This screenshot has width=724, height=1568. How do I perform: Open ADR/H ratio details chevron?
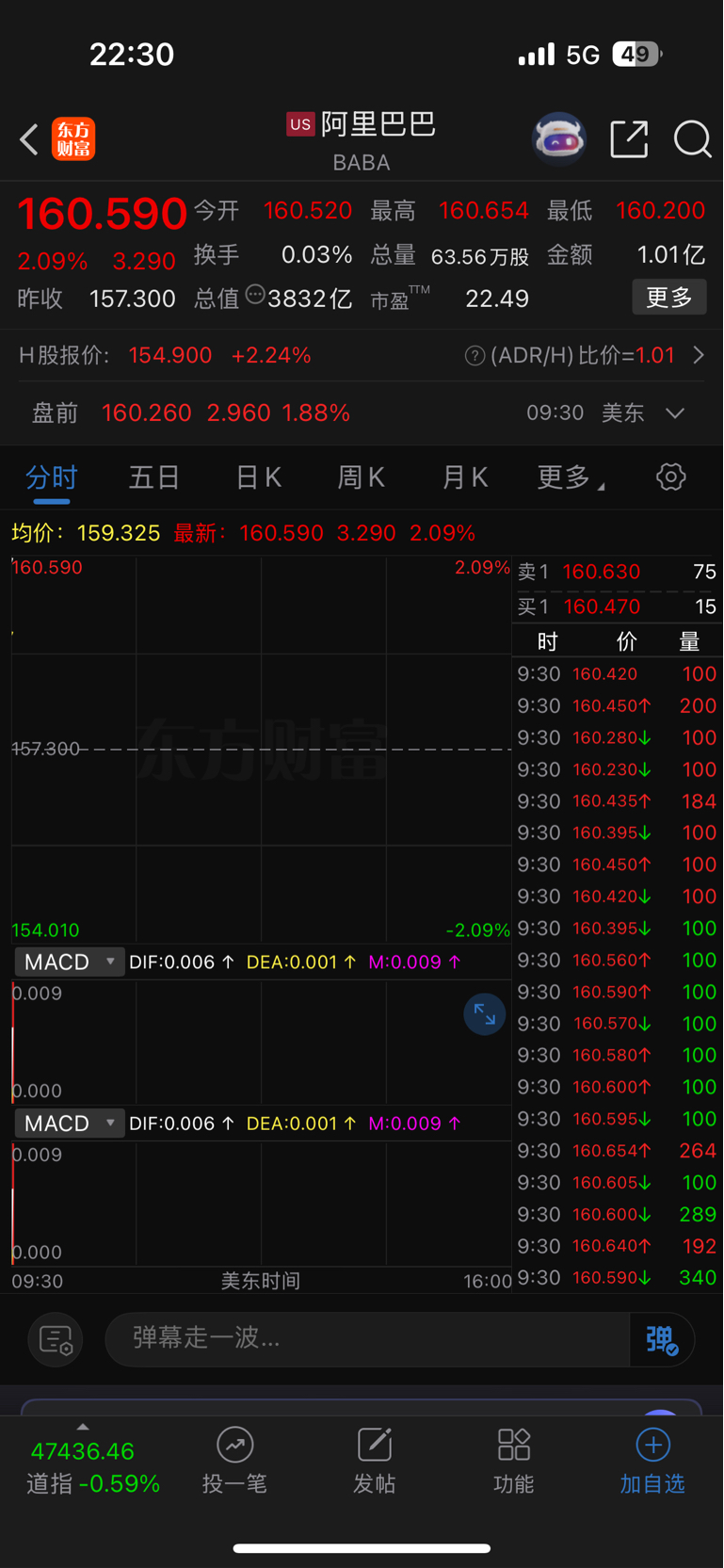coord(699,356)
